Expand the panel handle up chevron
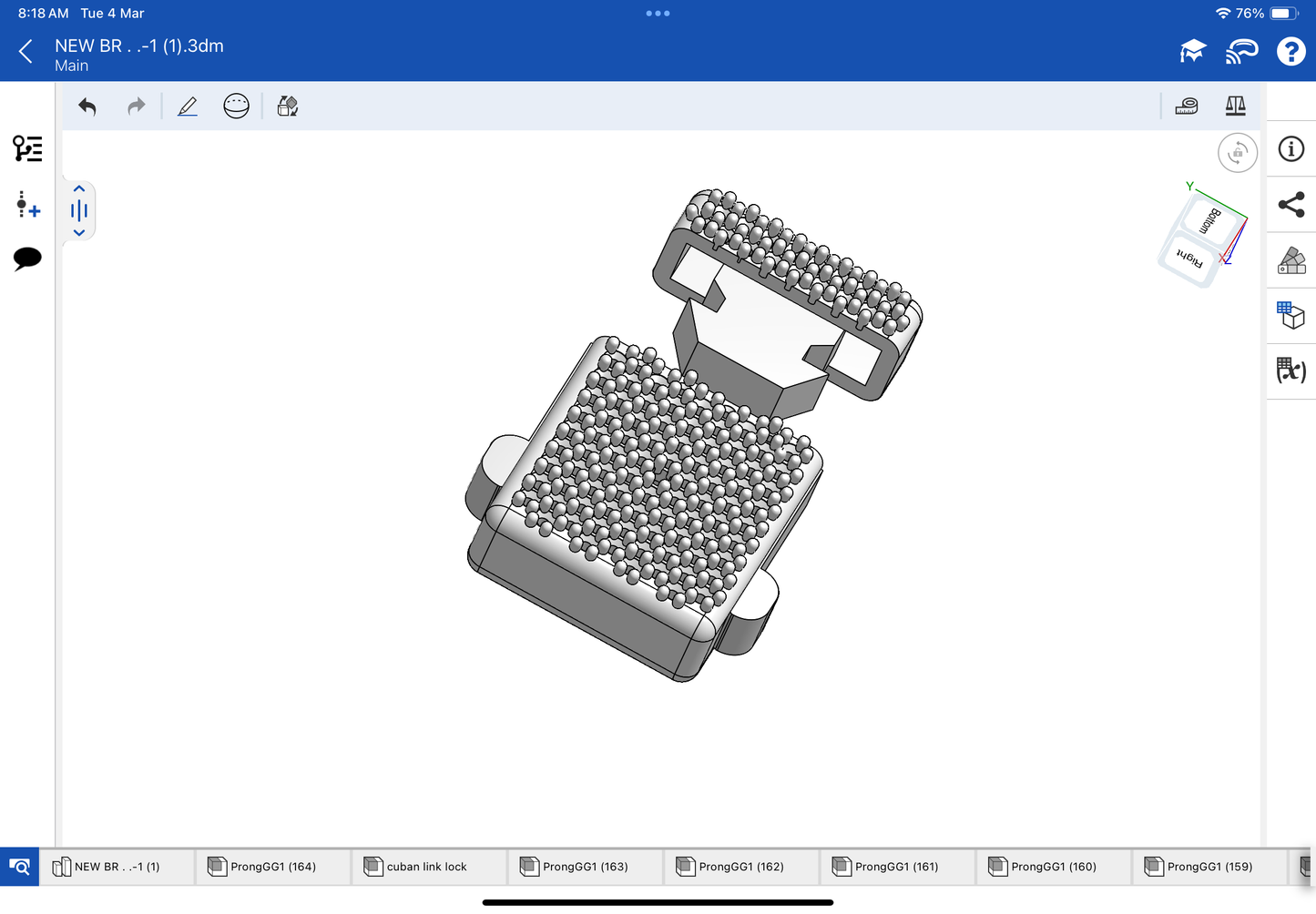Image resolution: width=1316 pixels, height=914 pixels. click(79, 189)
